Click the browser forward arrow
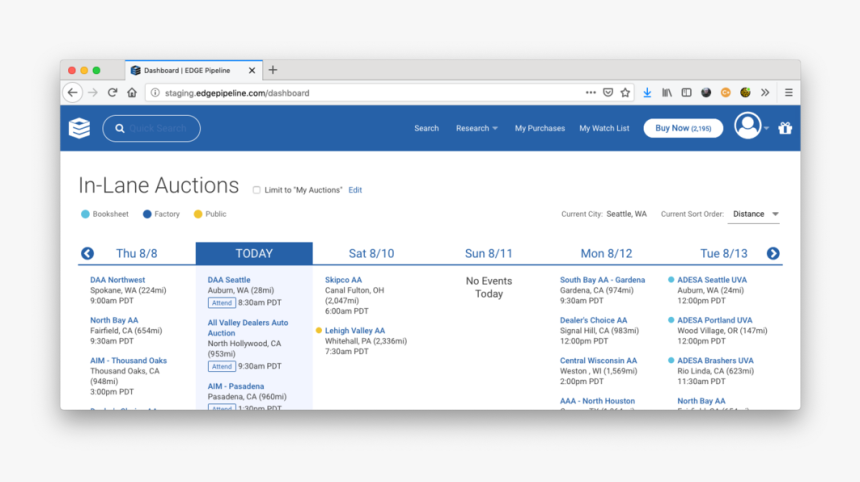 (x=93, y=93)
